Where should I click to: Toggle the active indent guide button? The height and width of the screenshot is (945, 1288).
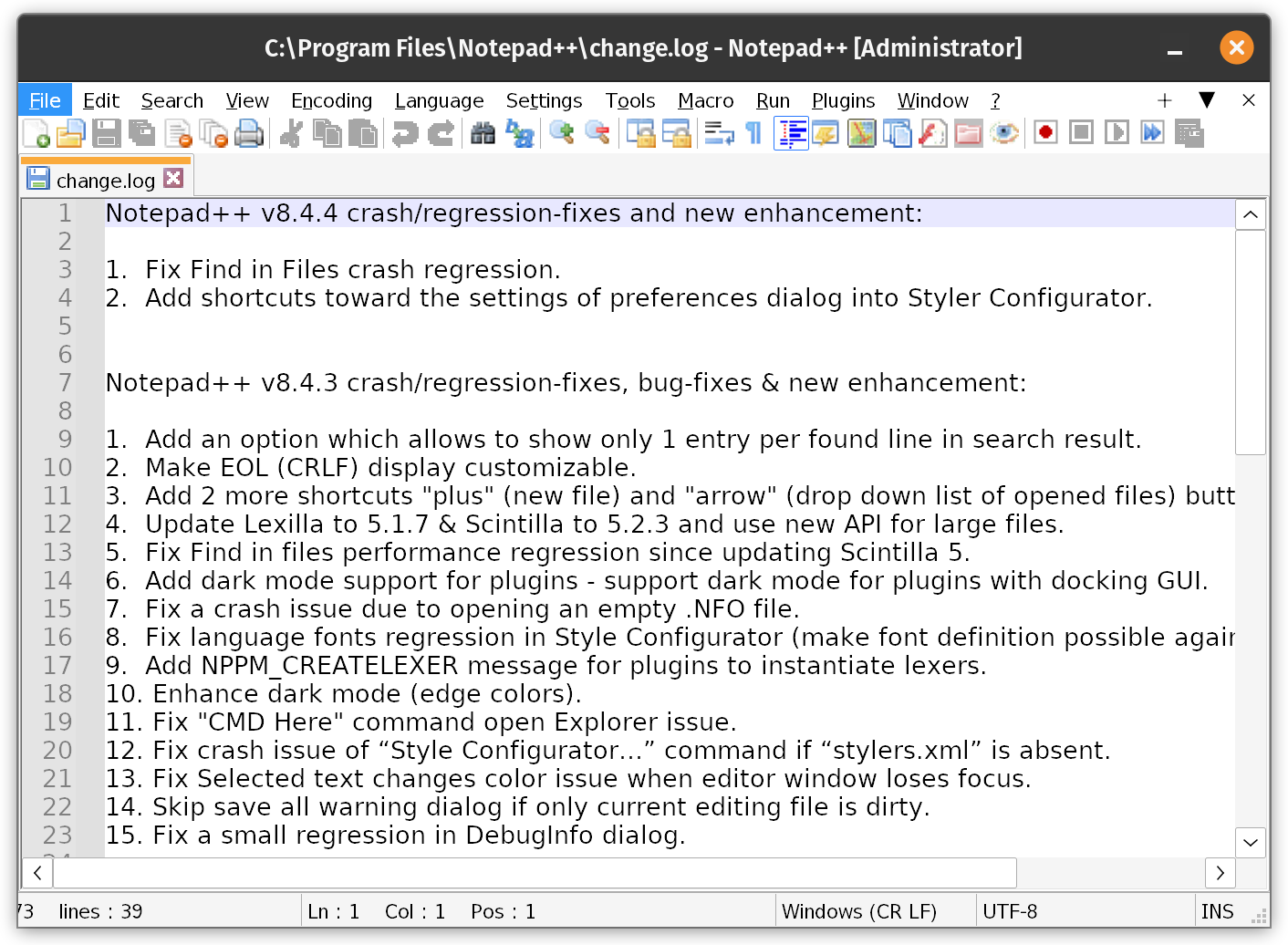(790, 133)
